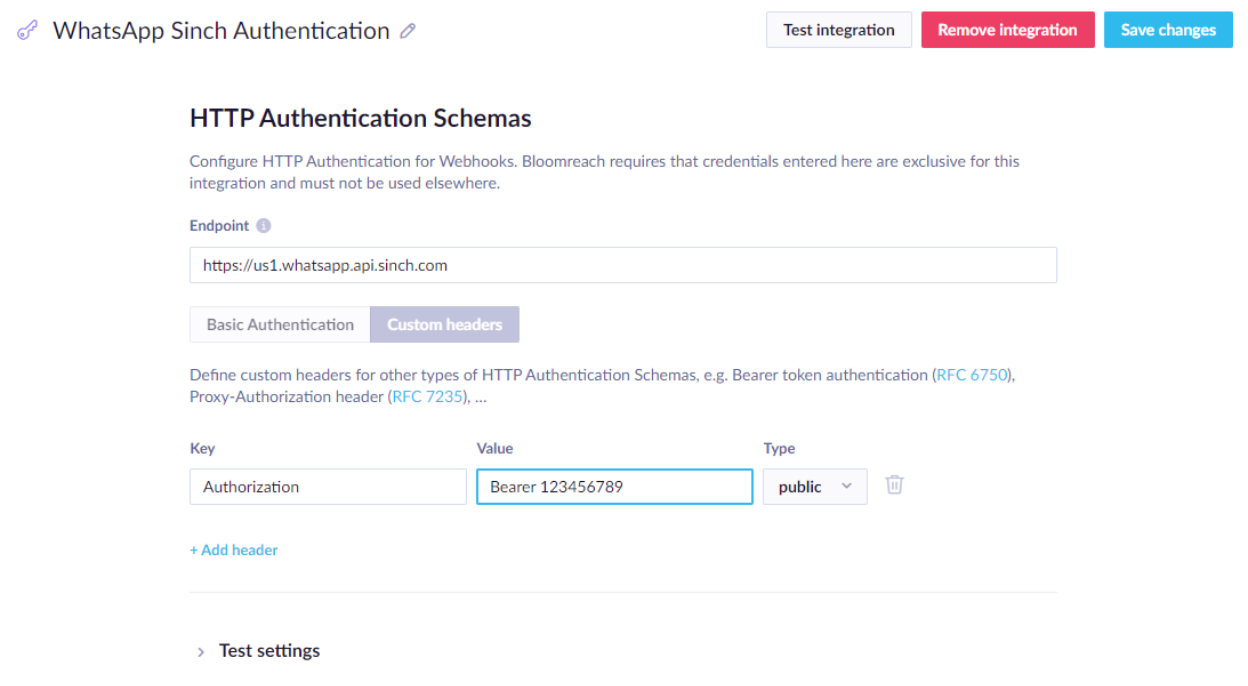Open the Type dropdown set to public
This screenshot has height=686, width=1248.
[x=814, y=487]
